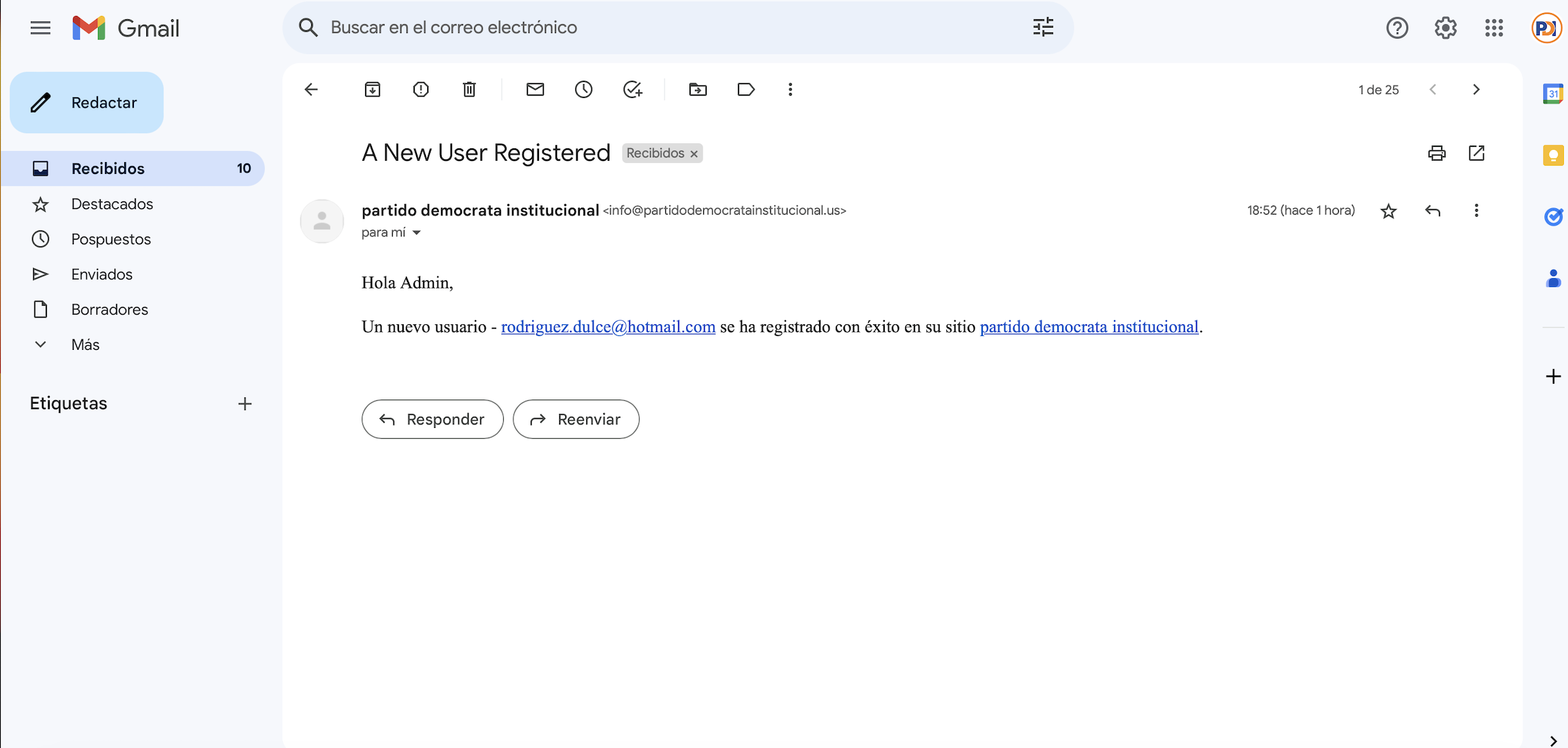Delete the email with the trash icon
This screenshot has width=1568, height=748.
[x=469, y=90]
